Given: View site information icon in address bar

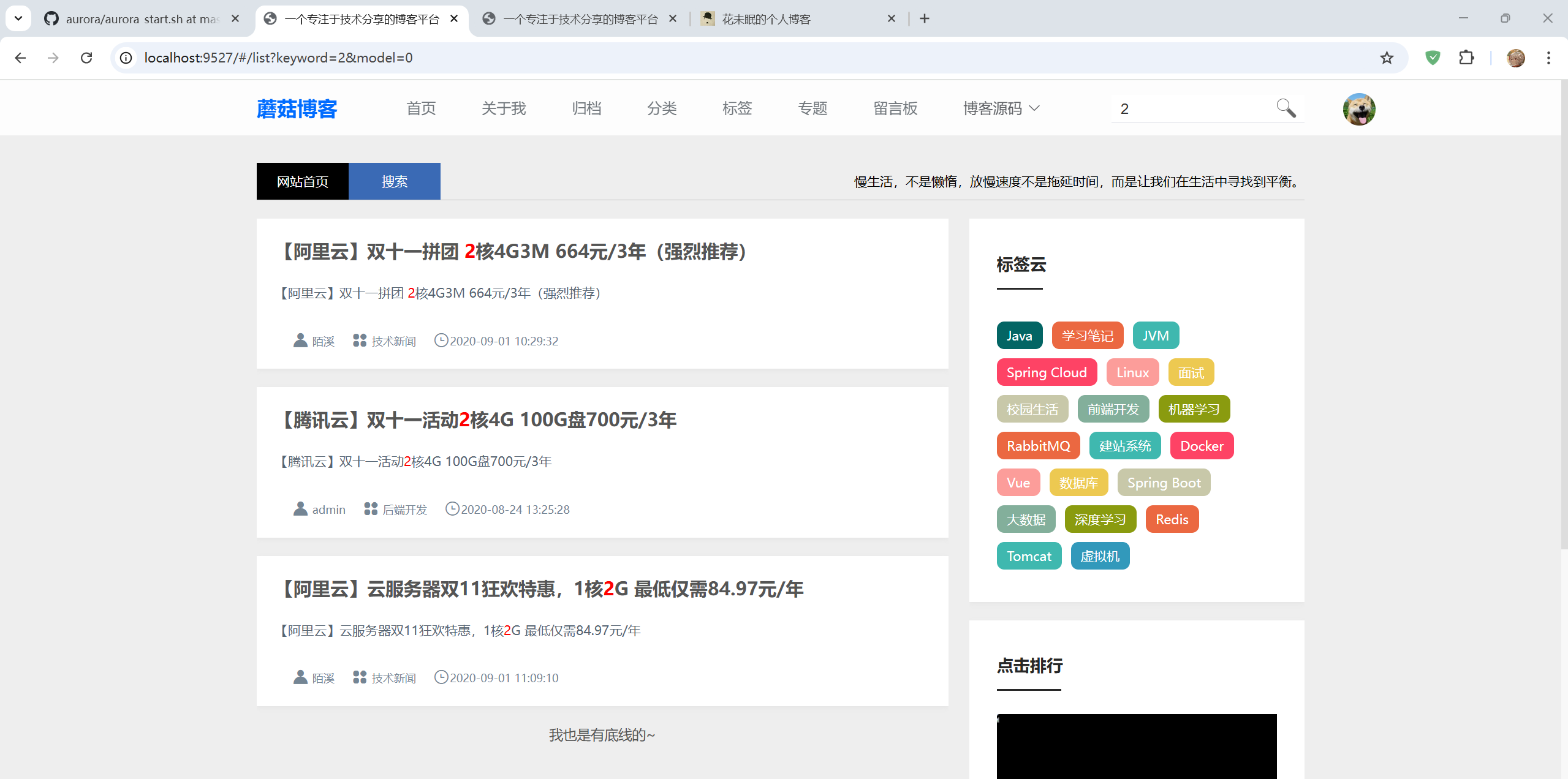Looking at the screenshot, I should 126,58.
